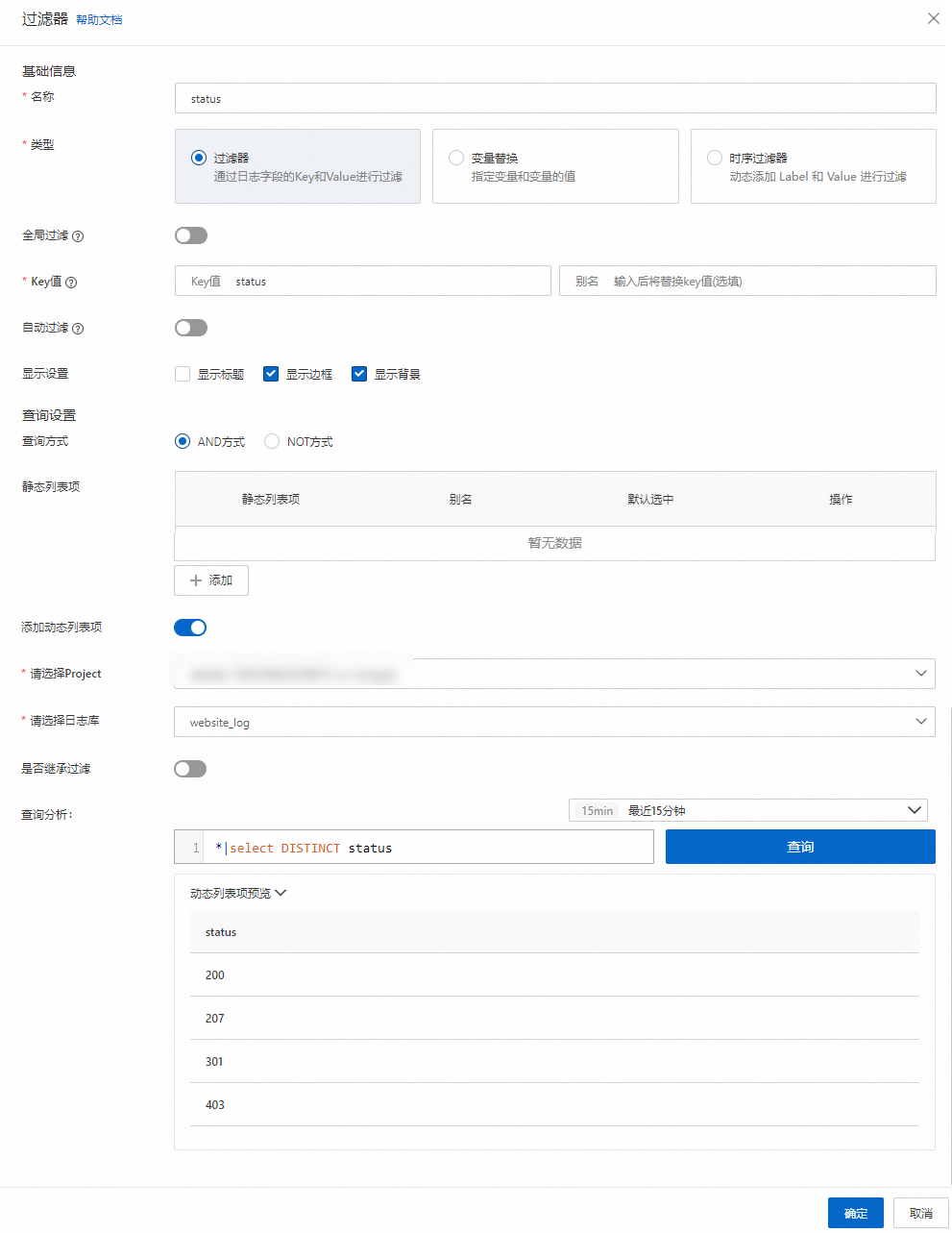The height and width of the screenshot is (1233, 952).
Task: Click the 确定 confirm button
Action: pyautogui.click(x=856, y=1213)
